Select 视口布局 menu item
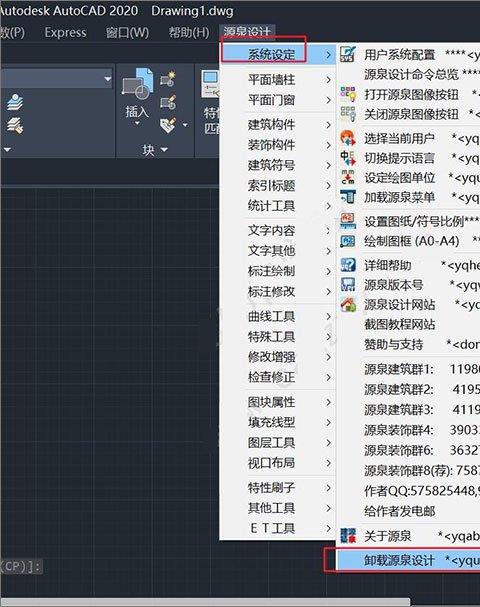 278,462
